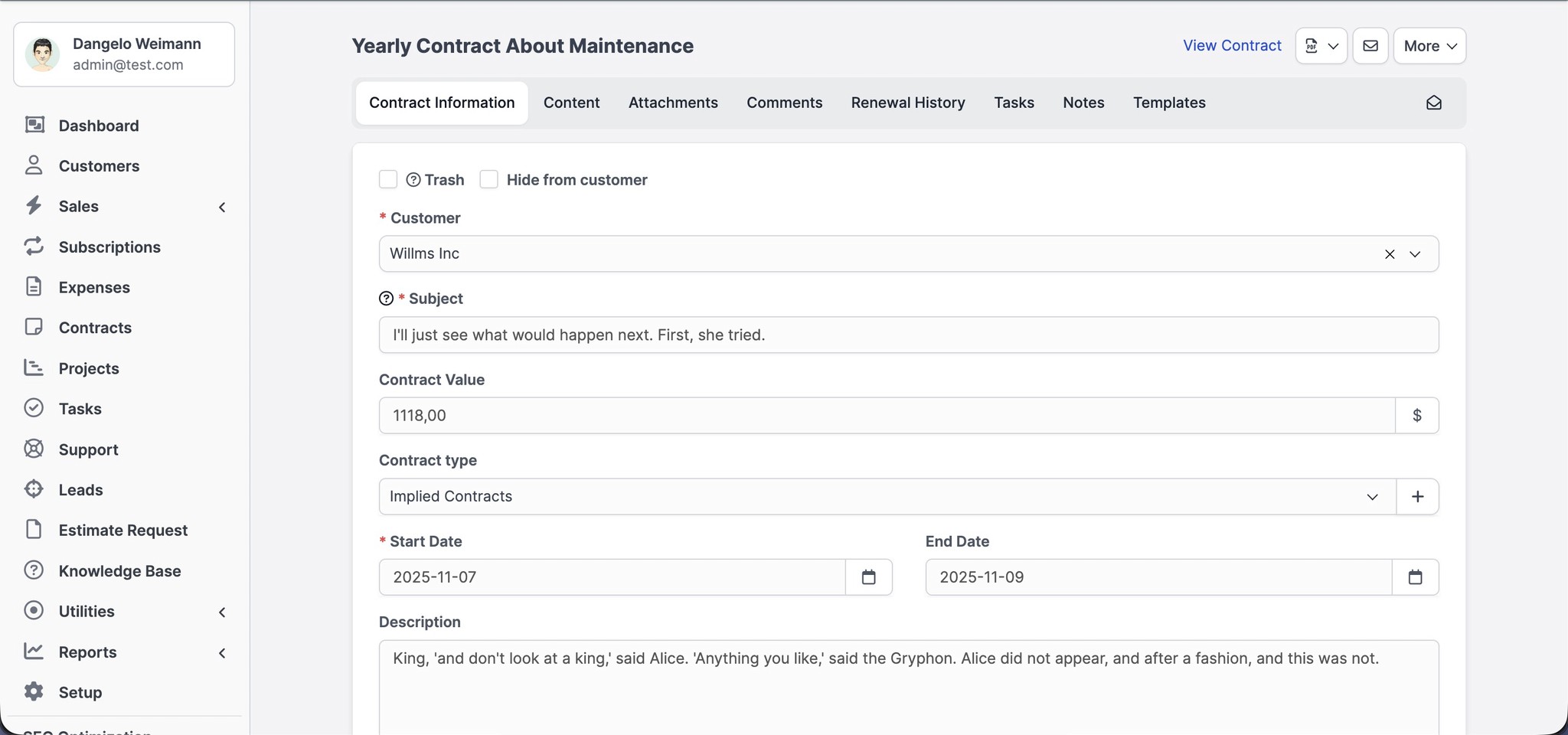Tick the Hide from customer checkbox

(x=488, y=179)
